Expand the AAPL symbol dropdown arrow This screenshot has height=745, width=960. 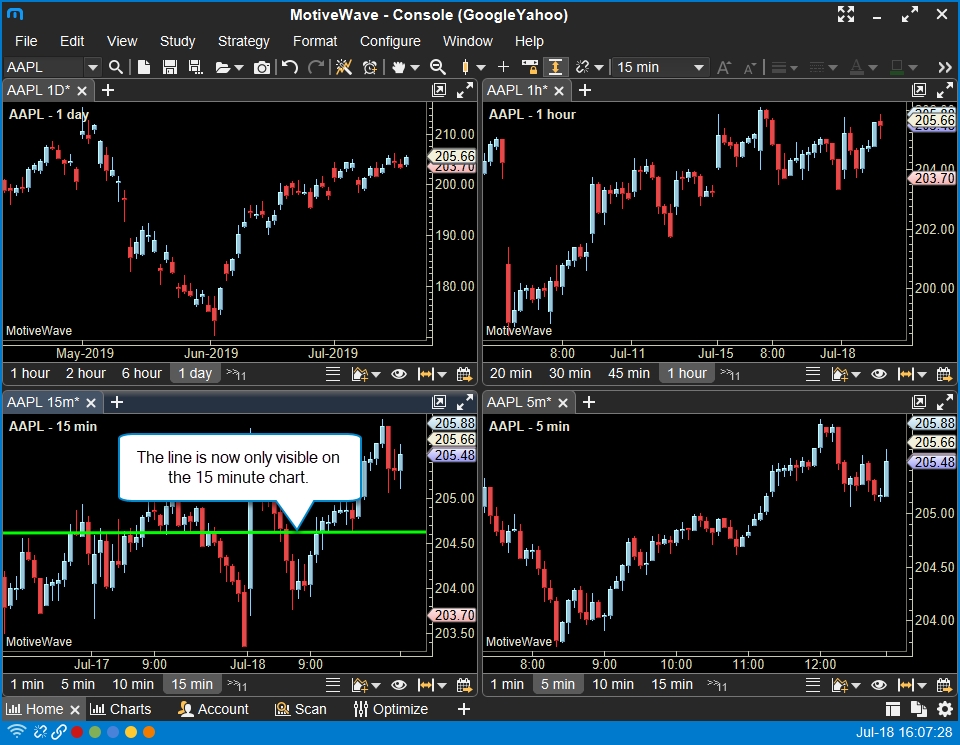point(92,67)
